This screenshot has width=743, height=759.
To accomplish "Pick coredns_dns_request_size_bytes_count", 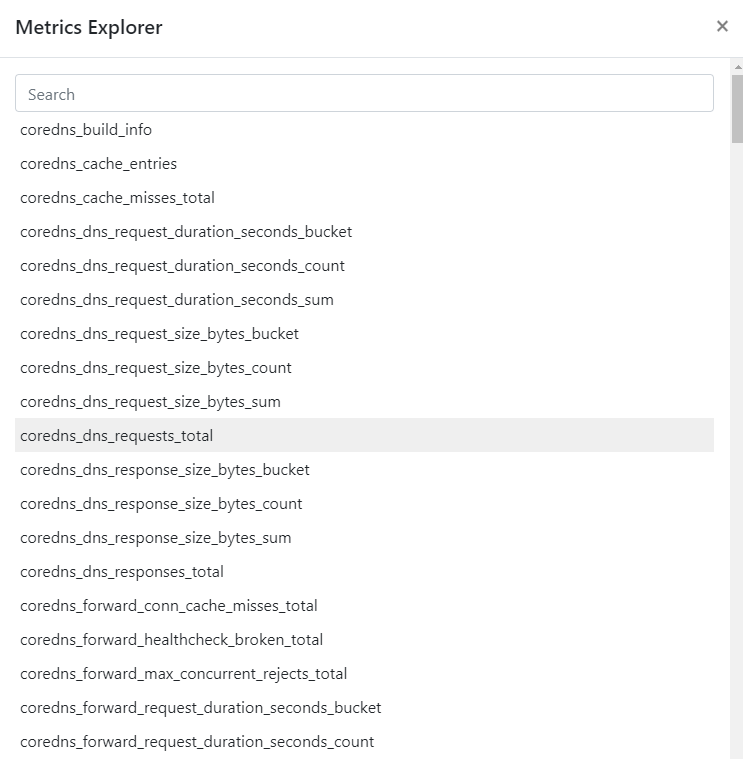I will point(364,367).
